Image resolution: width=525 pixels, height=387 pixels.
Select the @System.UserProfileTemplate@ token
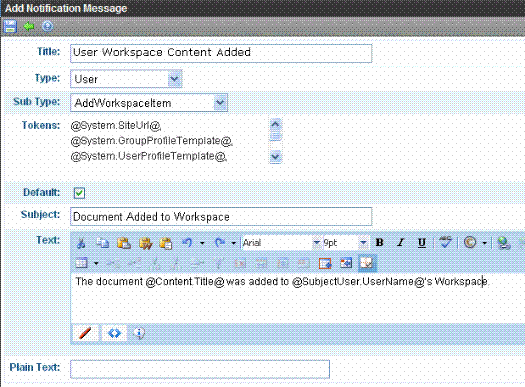[149, 156]
